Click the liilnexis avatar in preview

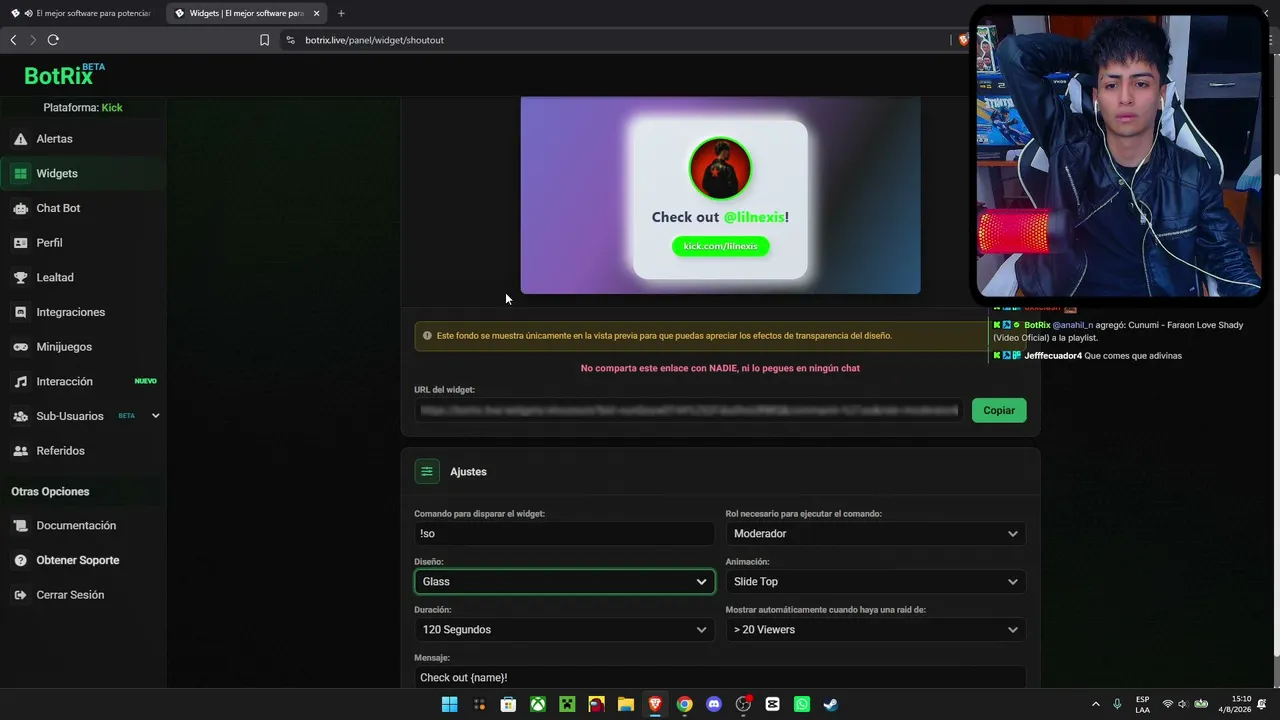tap(720, 168)
